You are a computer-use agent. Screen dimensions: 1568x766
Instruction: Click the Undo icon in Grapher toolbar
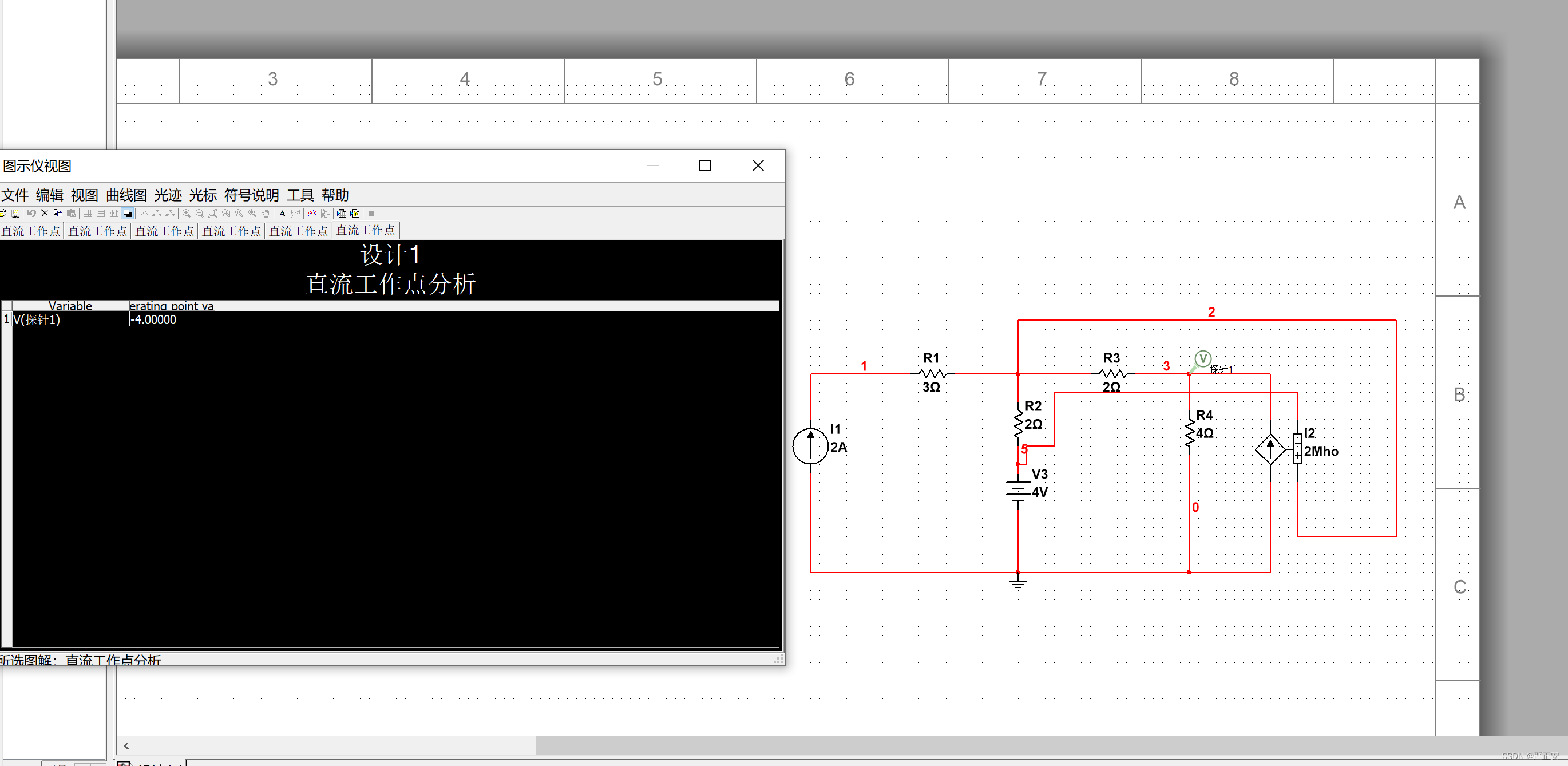point(31,213)
